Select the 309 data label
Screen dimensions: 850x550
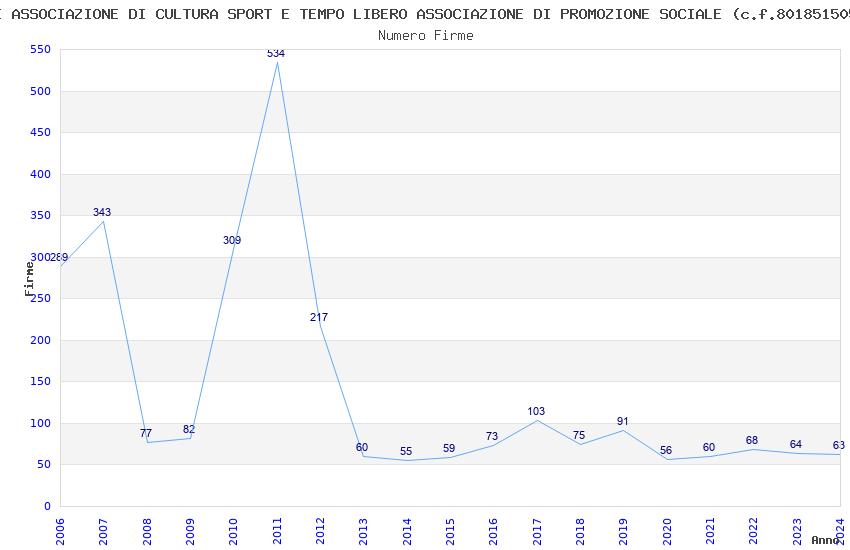(232, 240)
